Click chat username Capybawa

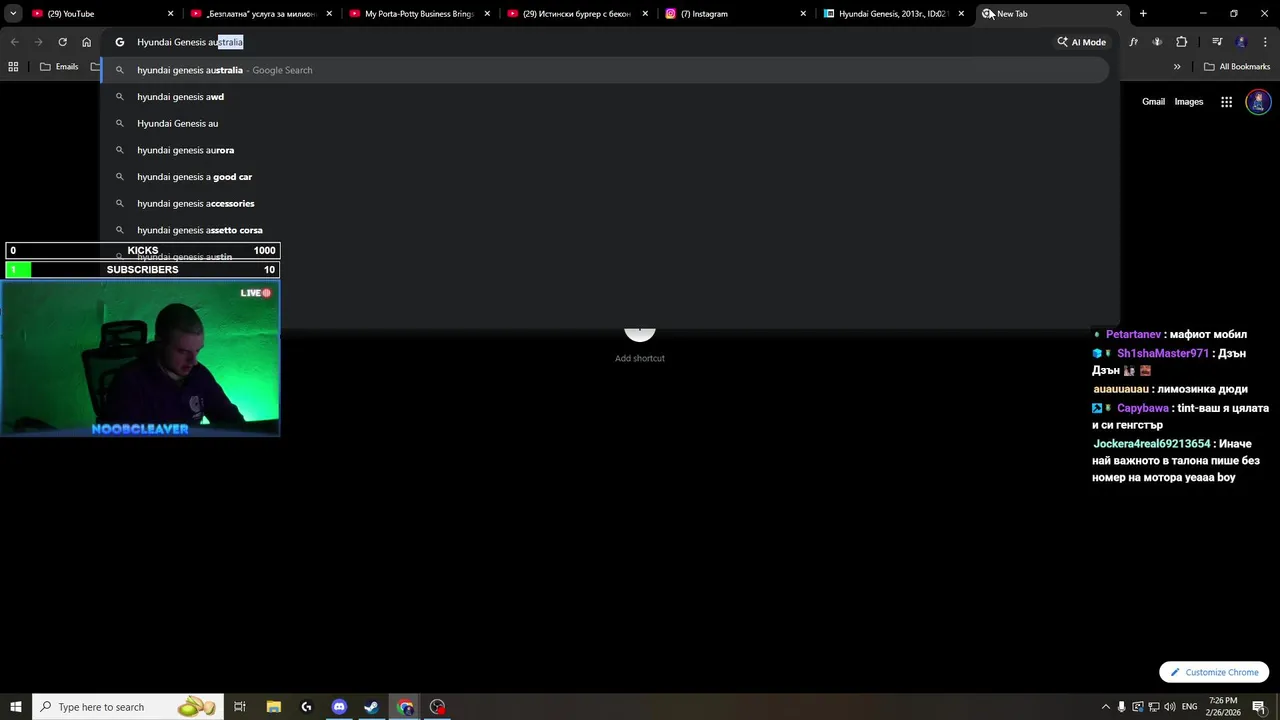[x=1142, y=408]
